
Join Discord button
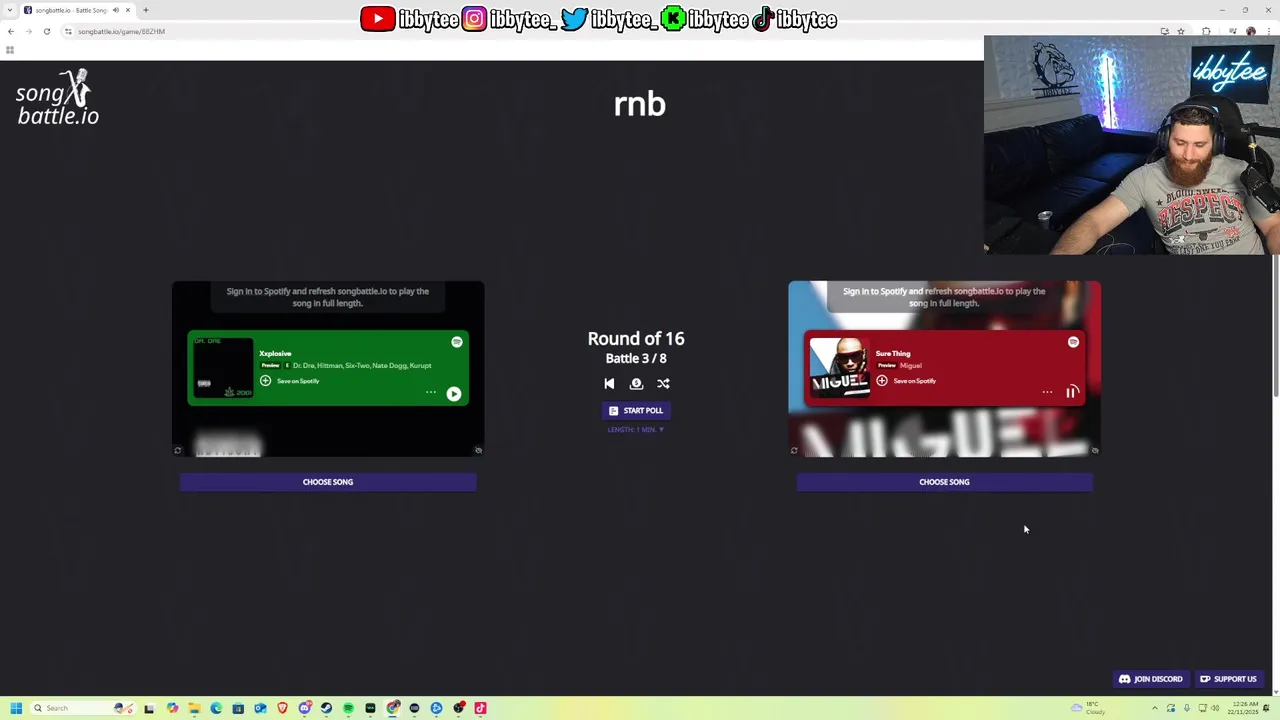coord(1150,679)
